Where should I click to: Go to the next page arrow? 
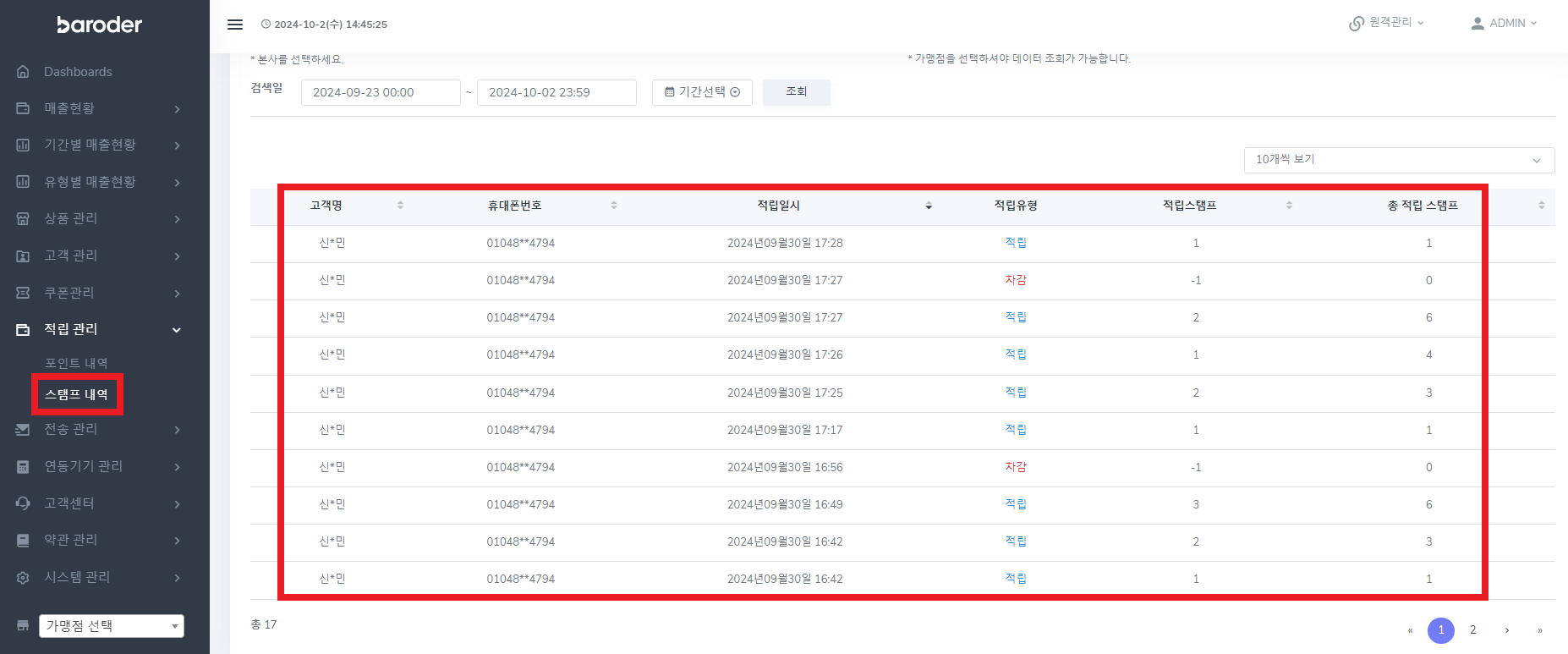point(1506,630)
